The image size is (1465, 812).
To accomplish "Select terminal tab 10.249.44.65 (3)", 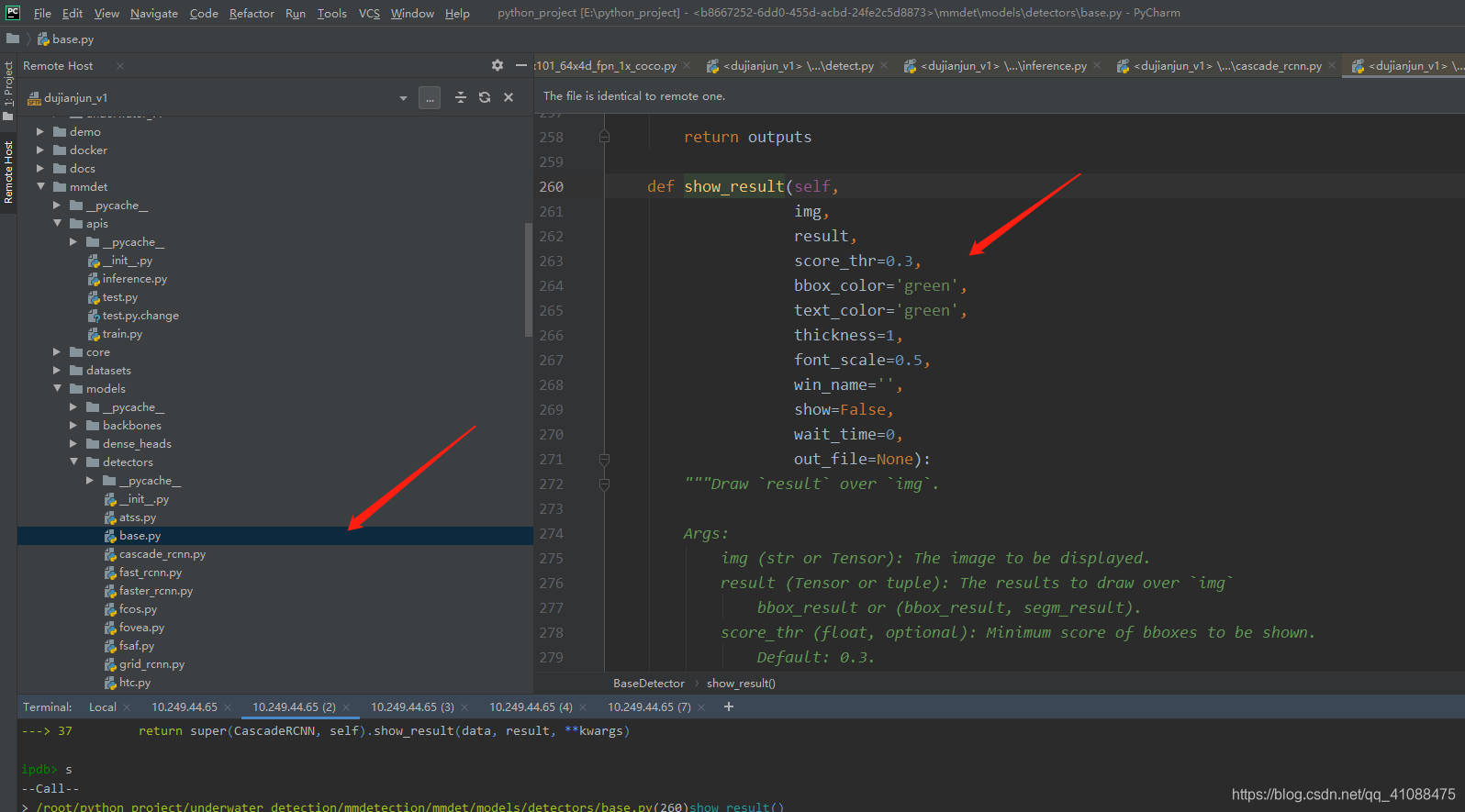I will click(x=412, y=707).
